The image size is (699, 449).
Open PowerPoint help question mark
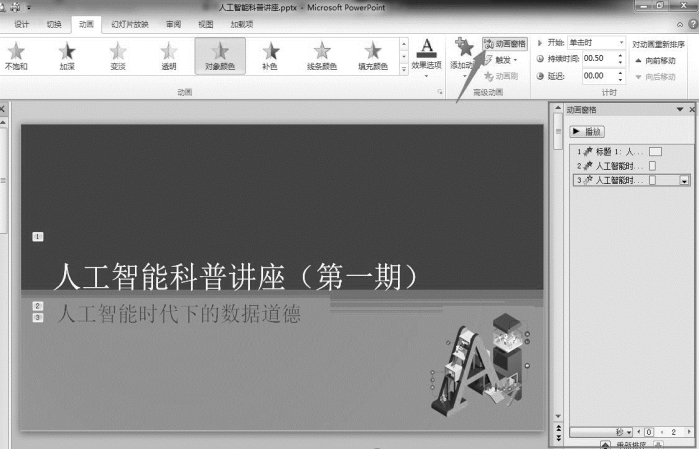click(694, 25)
